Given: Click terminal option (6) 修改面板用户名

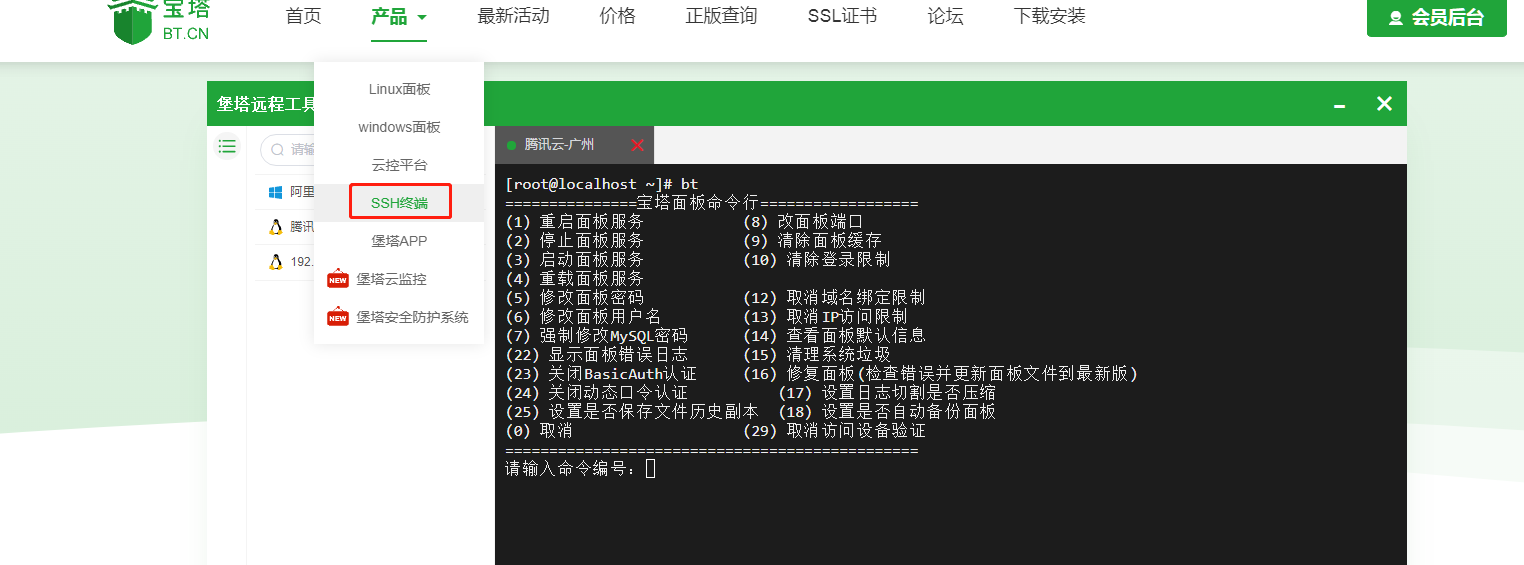Looking at the screenshot, I should pyautogui.click(x=584, y=317).
